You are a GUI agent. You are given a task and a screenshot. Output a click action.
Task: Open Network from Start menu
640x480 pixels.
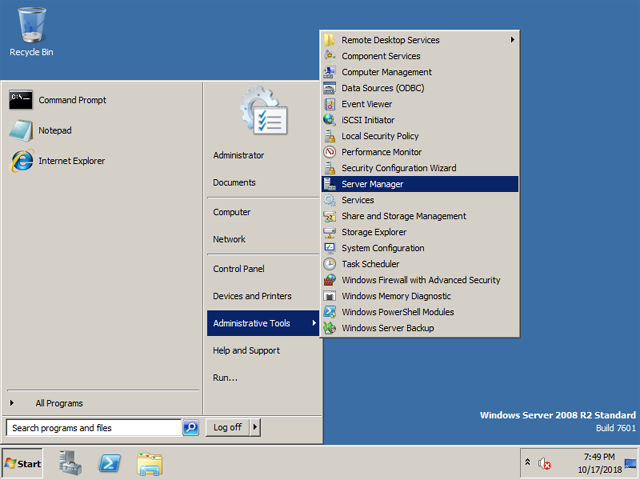coord(263,239)
